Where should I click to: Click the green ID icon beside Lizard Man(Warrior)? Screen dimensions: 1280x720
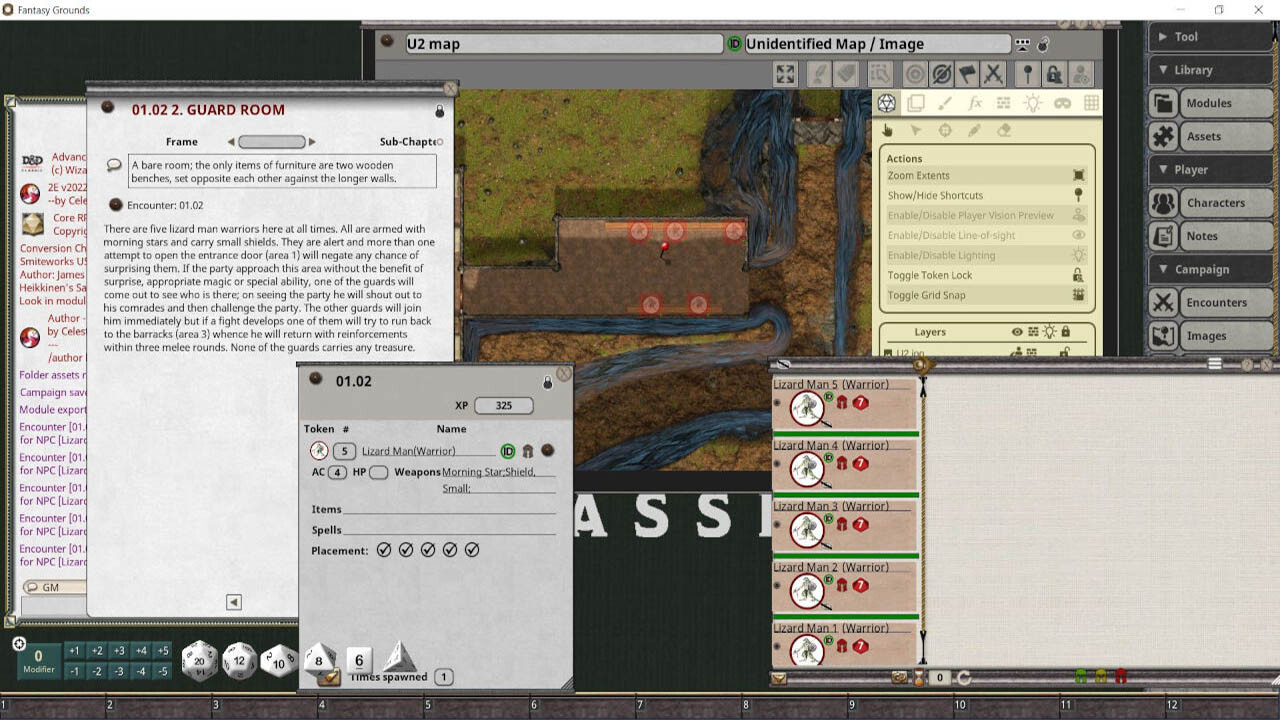point(508,451)
